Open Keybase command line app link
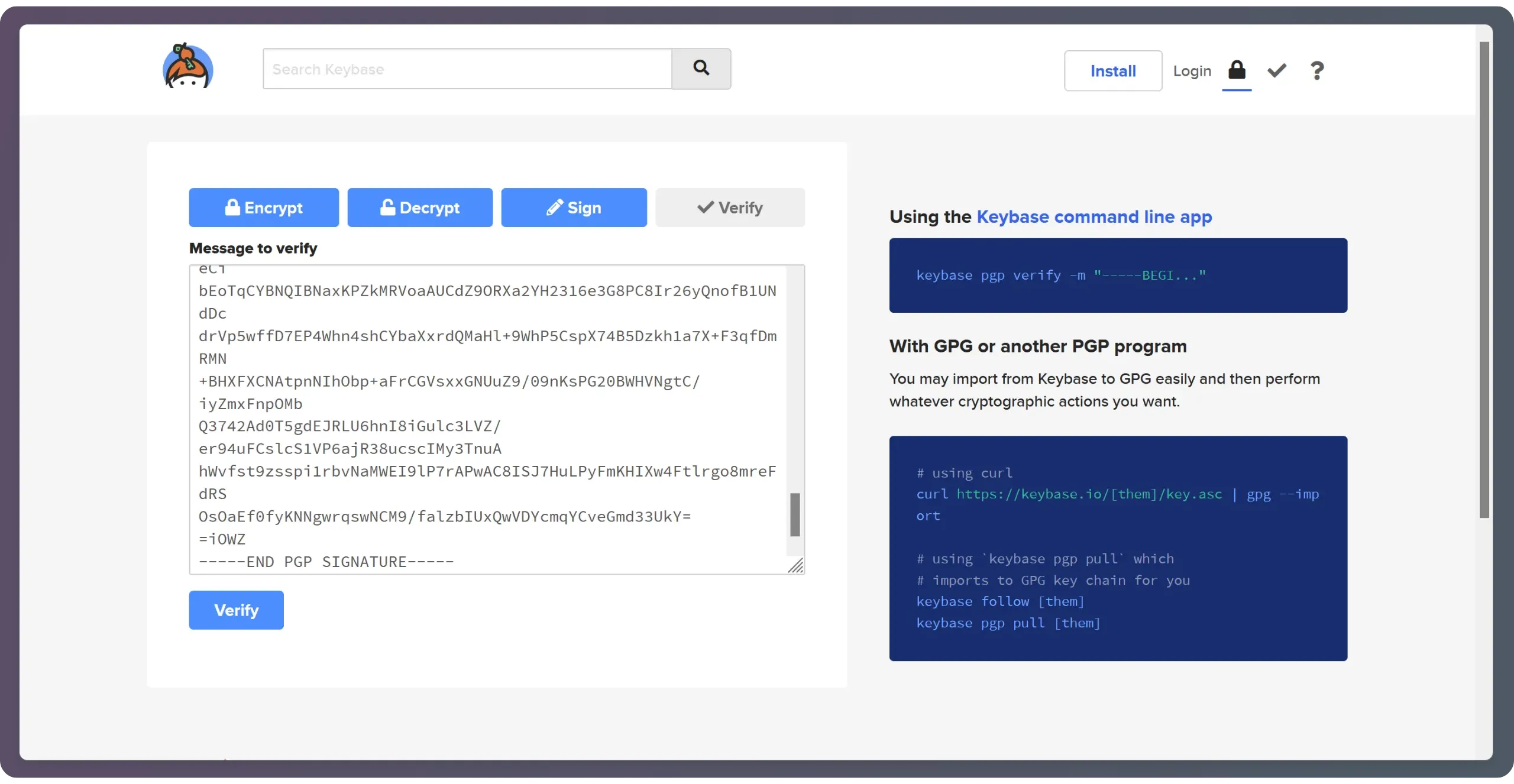 (x=1094, y=217)
